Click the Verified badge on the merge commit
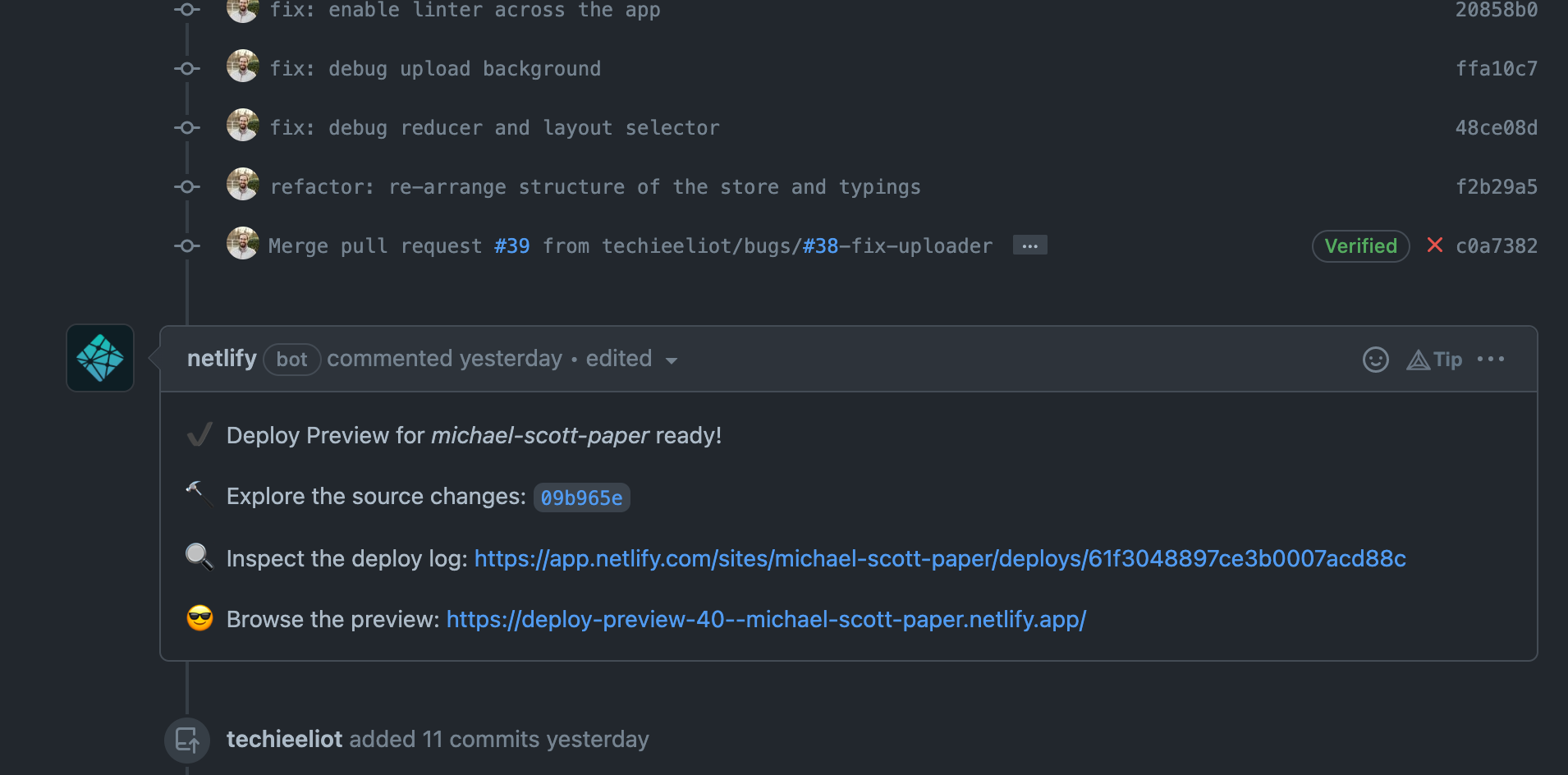The height and width of the screenshot is (775, 1568). coord(1359,245)
